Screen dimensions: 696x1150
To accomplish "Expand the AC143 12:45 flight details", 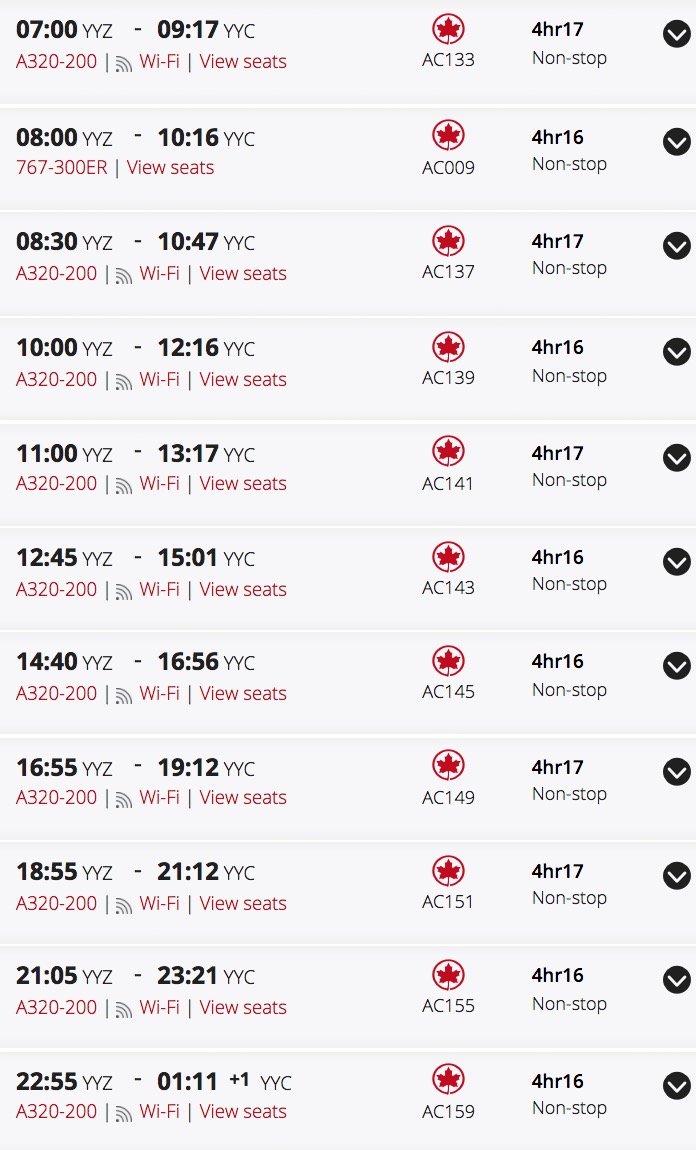I will tap(676, 562).
